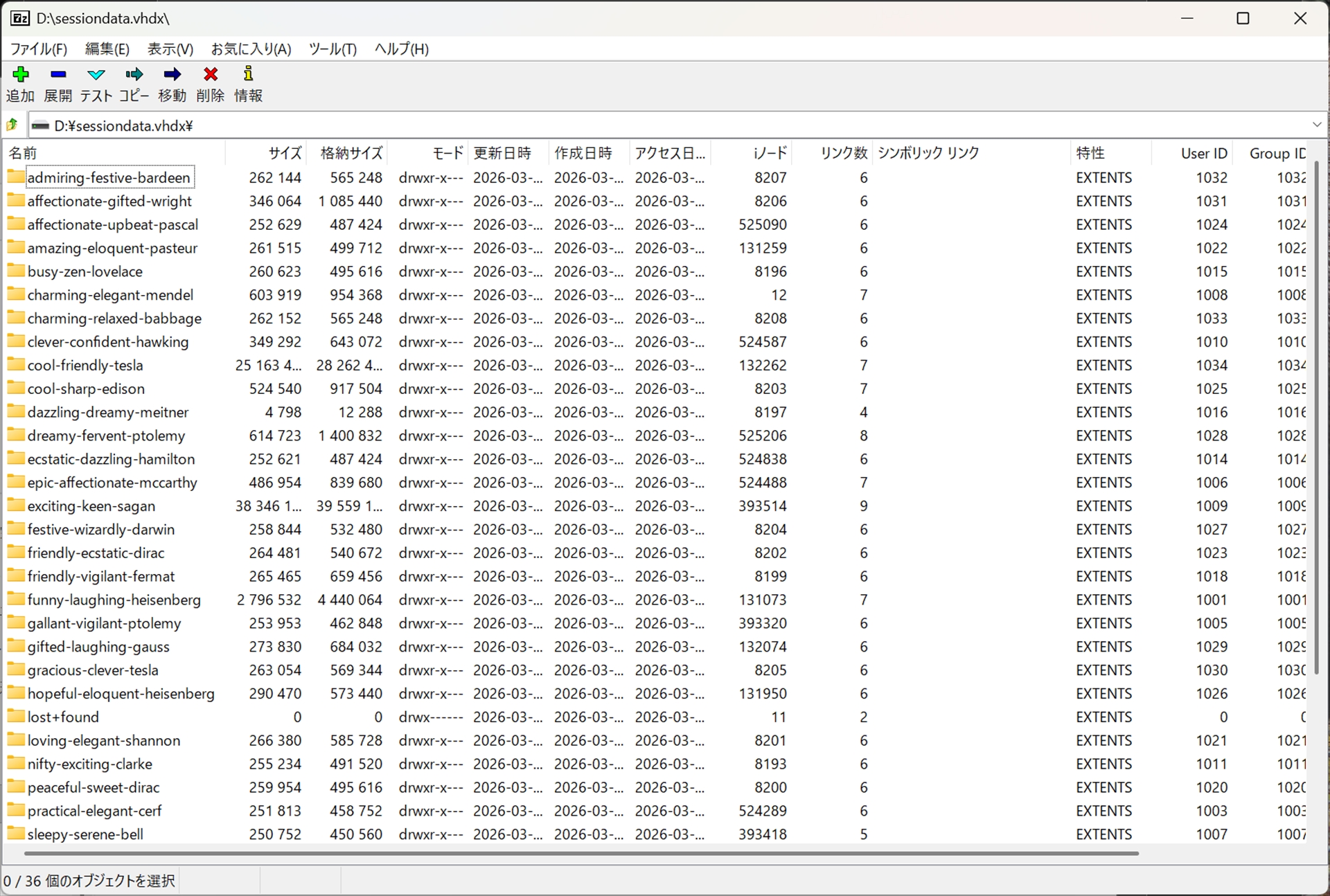Run the Test (テスト) toolbar tool
The height and width of the screenshot is (896, 1330).
[96, 75]
